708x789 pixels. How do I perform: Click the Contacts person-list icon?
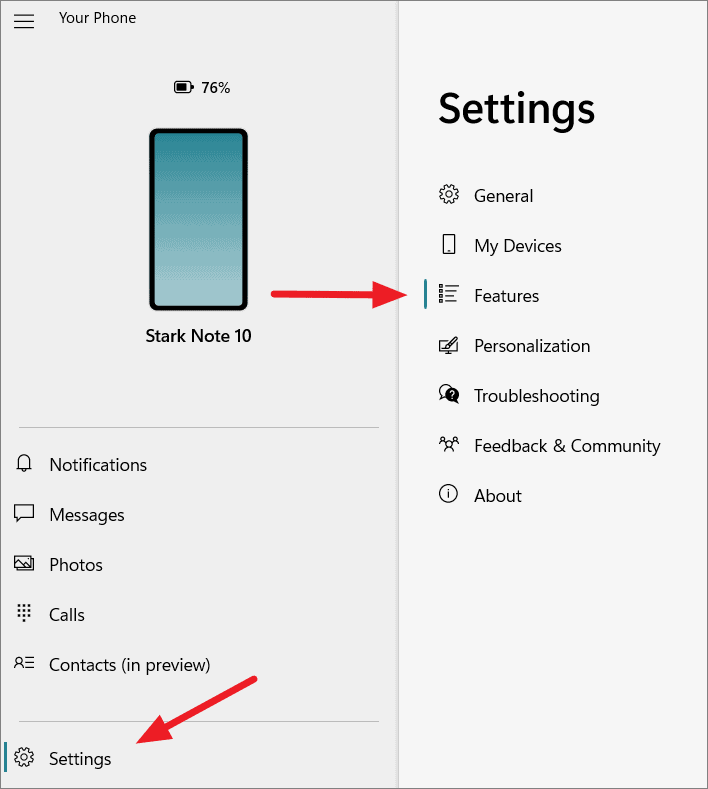pyautogui.click(x=24, y=663)
